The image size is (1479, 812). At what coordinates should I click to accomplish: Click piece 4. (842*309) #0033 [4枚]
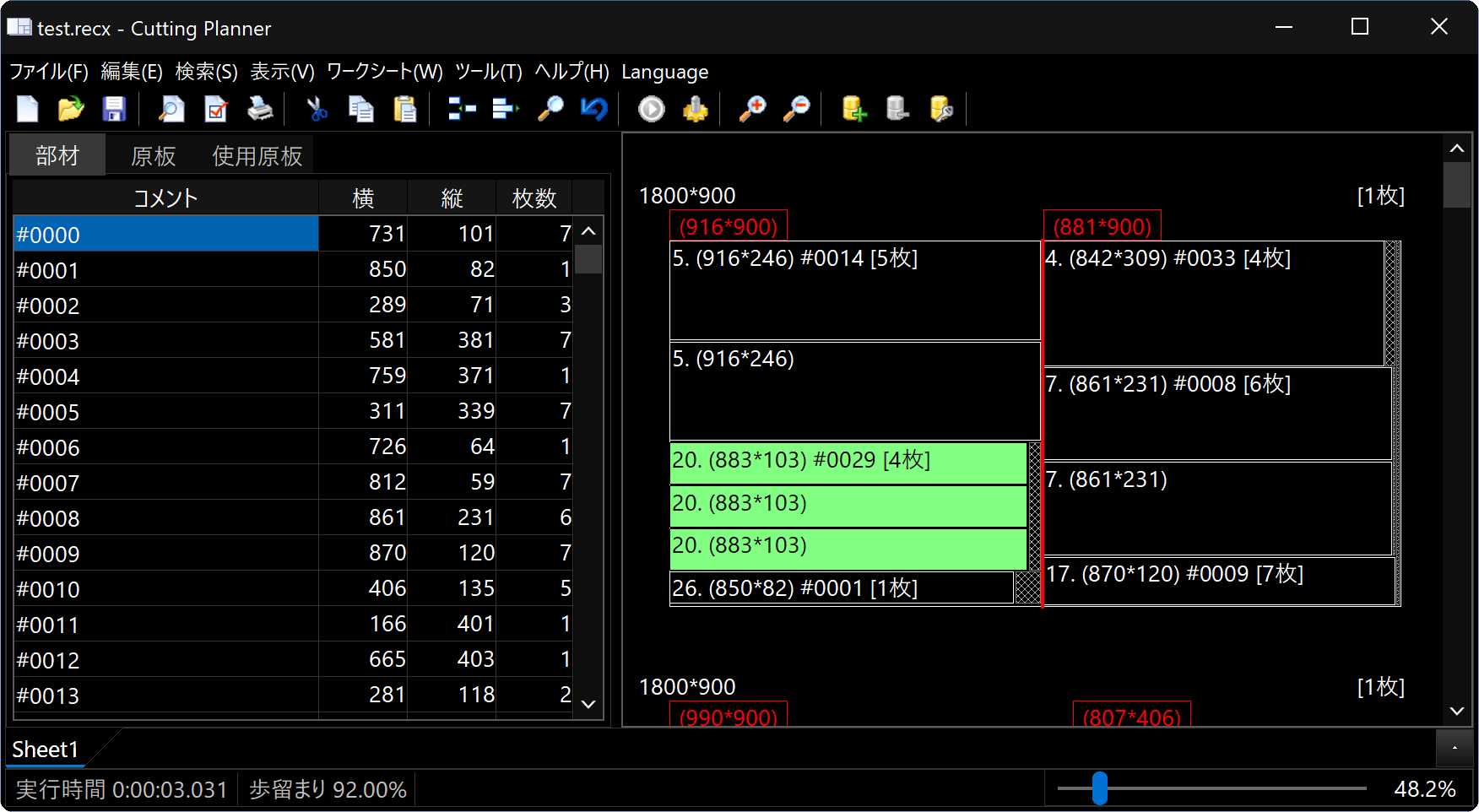tap(1214, 304)
